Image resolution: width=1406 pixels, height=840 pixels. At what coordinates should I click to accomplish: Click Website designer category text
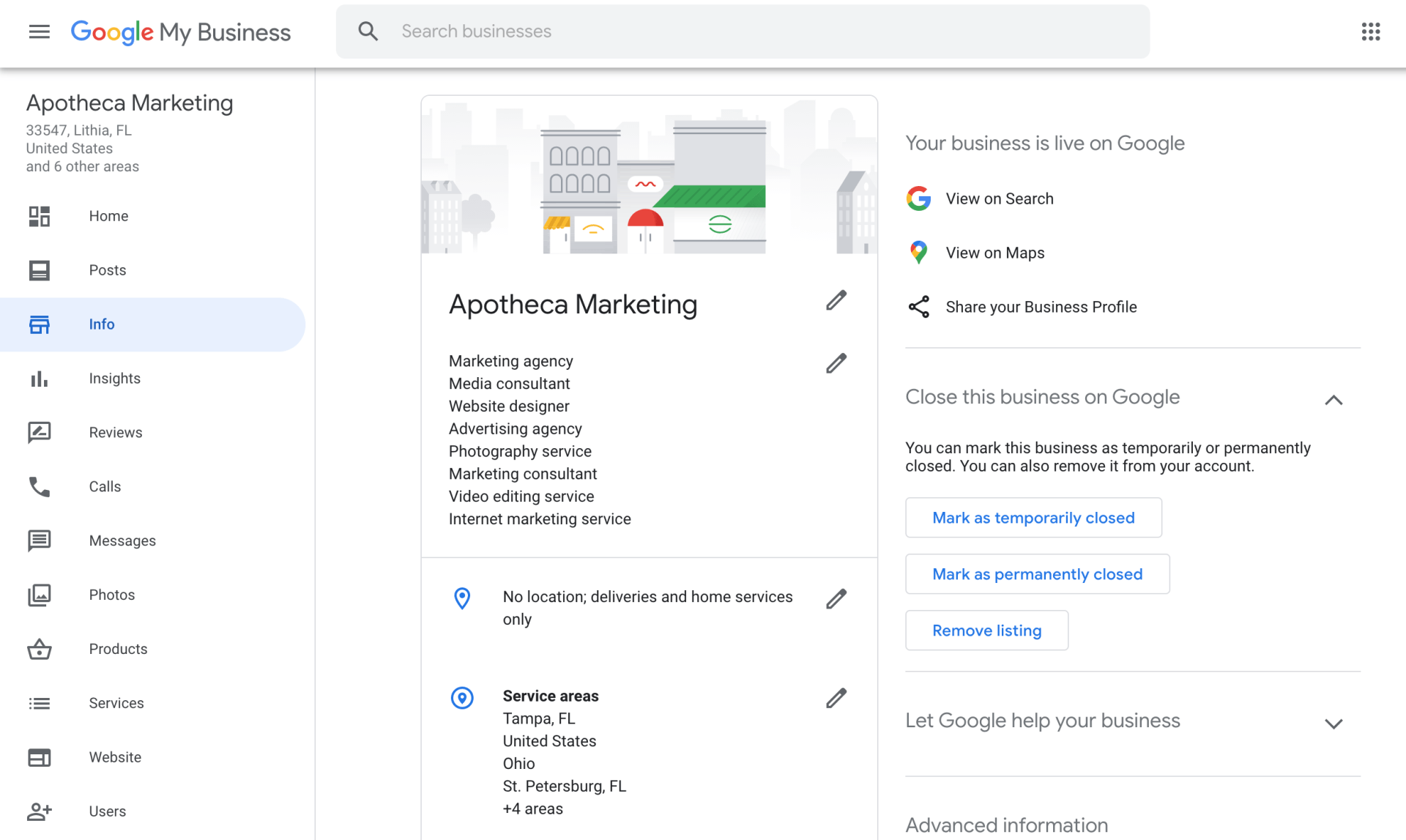[509, 406]
